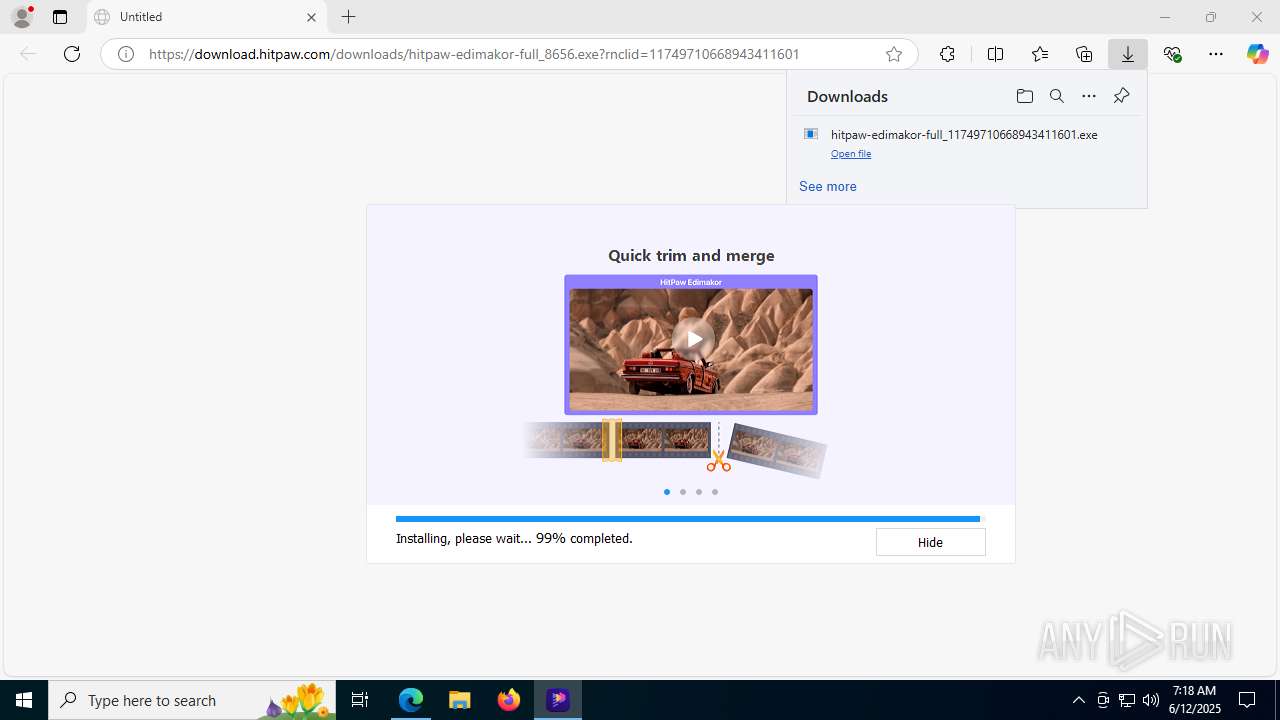Minimize the Edge window
This screenshot has width=1280, height=720.
pyautogui.click(x=1165, y=17)
